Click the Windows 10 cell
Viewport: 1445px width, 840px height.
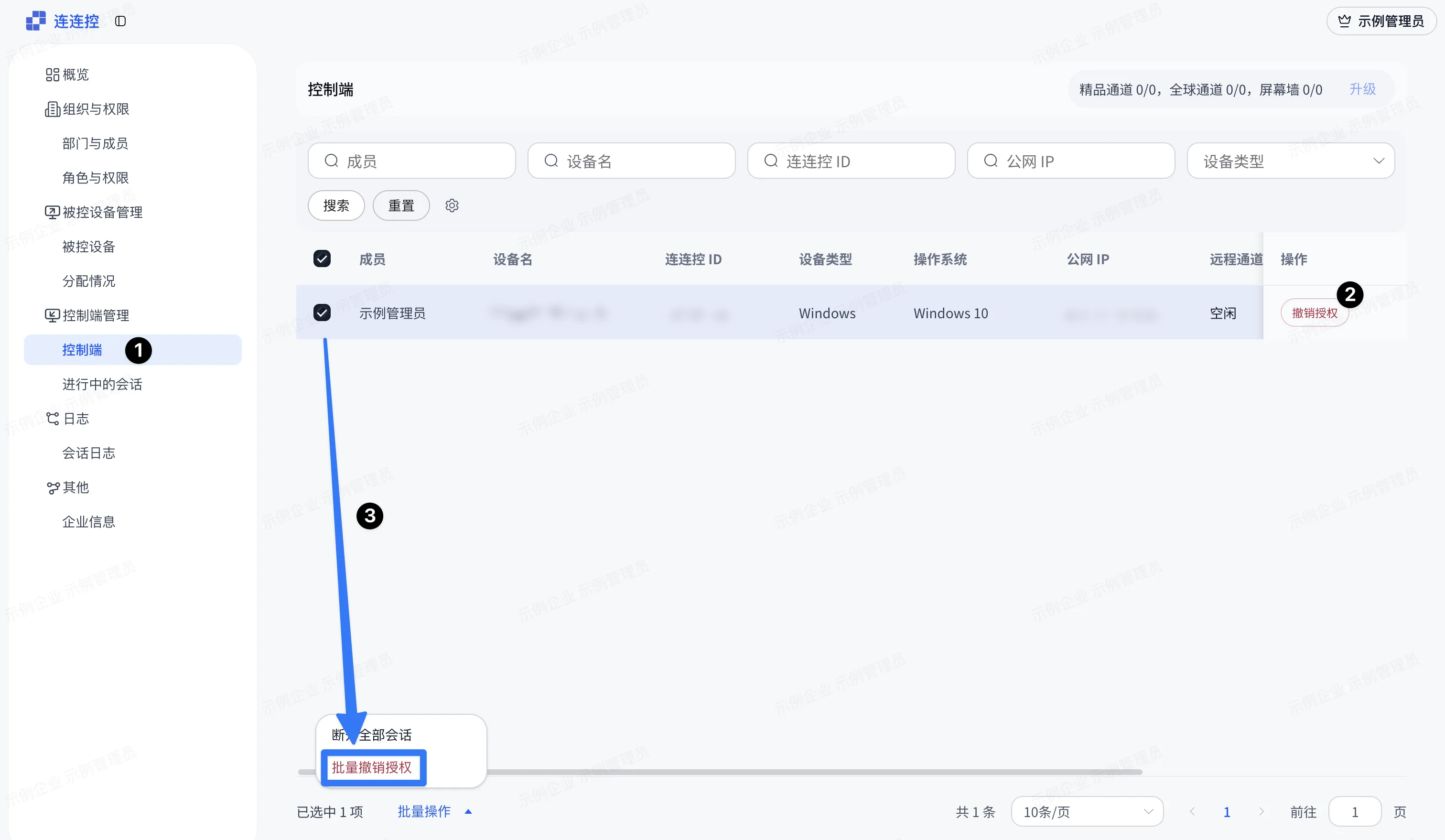pyautogui.click(x=950, y=313)
